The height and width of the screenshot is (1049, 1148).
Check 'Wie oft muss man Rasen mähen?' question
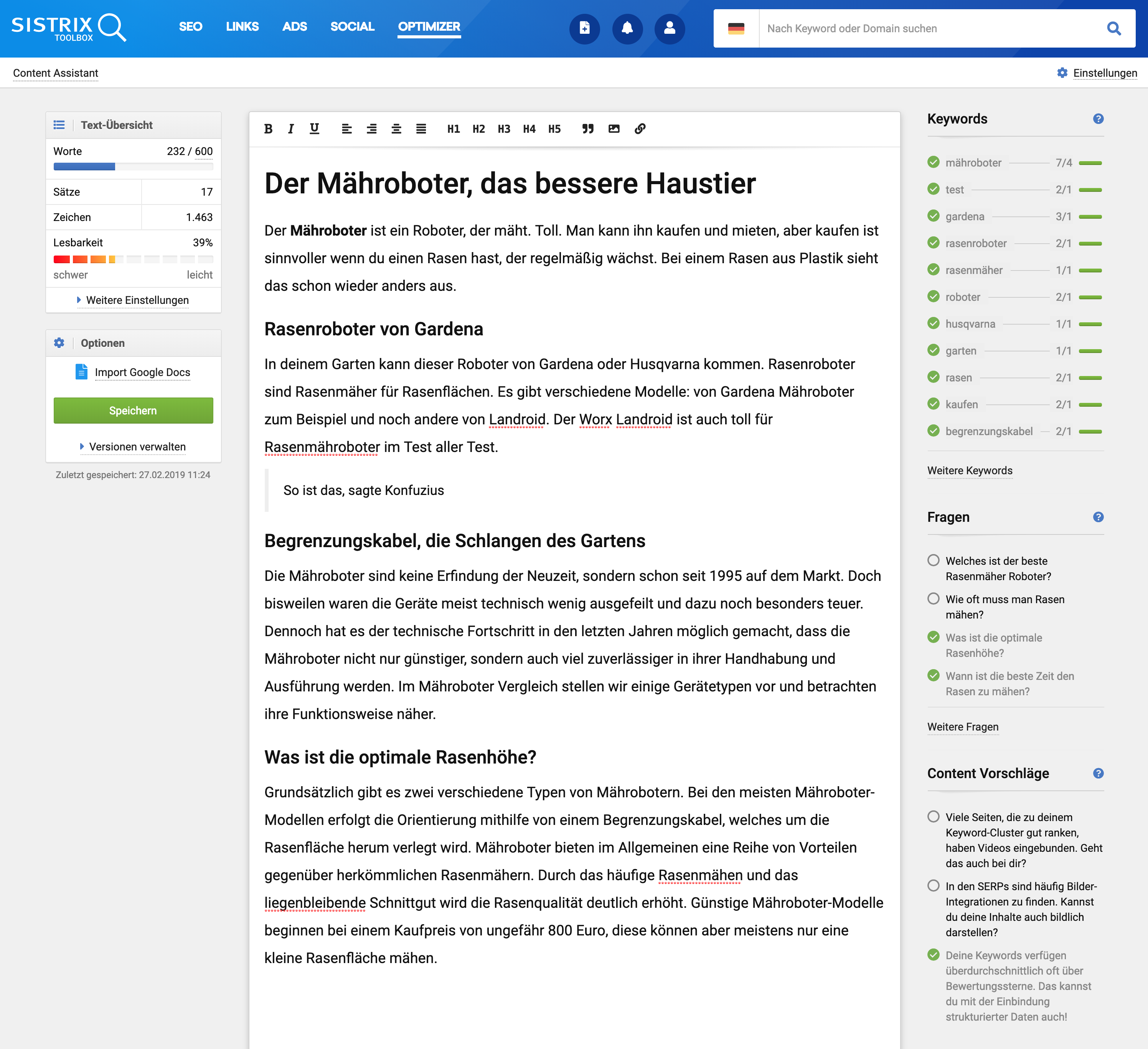coord(933,599)
